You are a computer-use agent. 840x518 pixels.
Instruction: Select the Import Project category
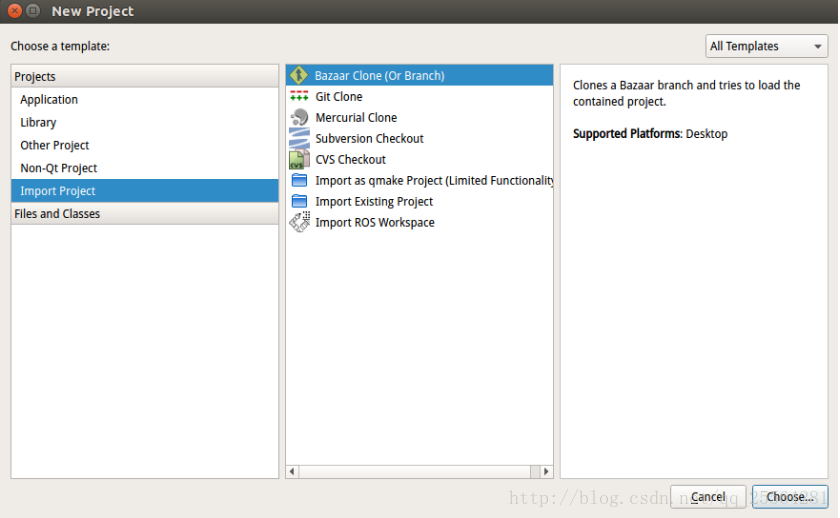(x=145, y=191)
